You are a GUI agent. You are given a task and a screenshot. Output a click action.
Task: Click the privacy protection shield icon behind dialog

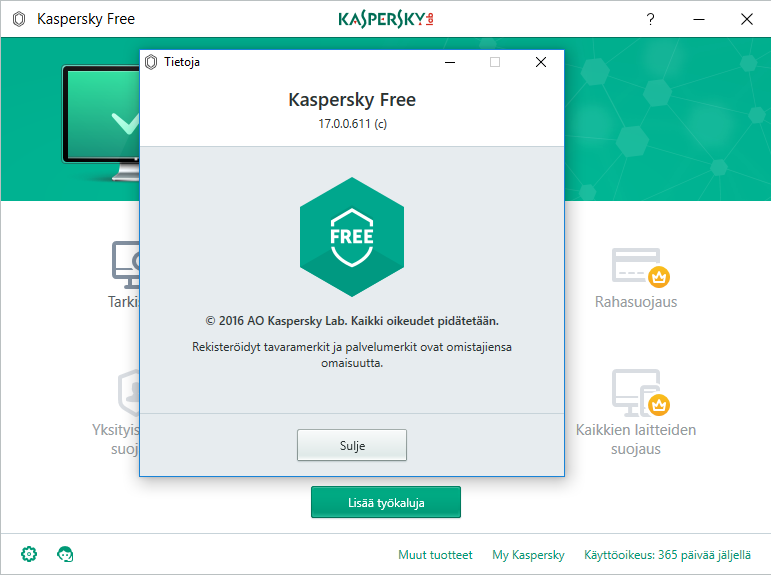tap(129, 393)
